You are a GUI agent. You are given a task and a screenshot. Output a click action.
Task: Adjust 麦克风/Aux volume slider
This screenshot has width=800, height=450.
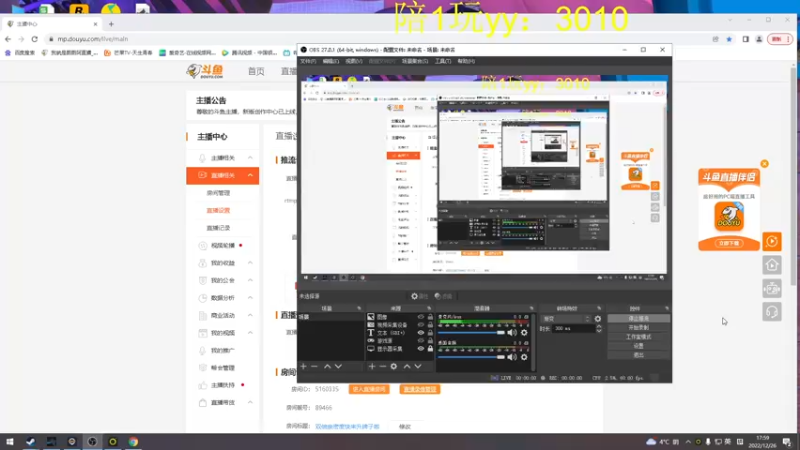(471, 333)
